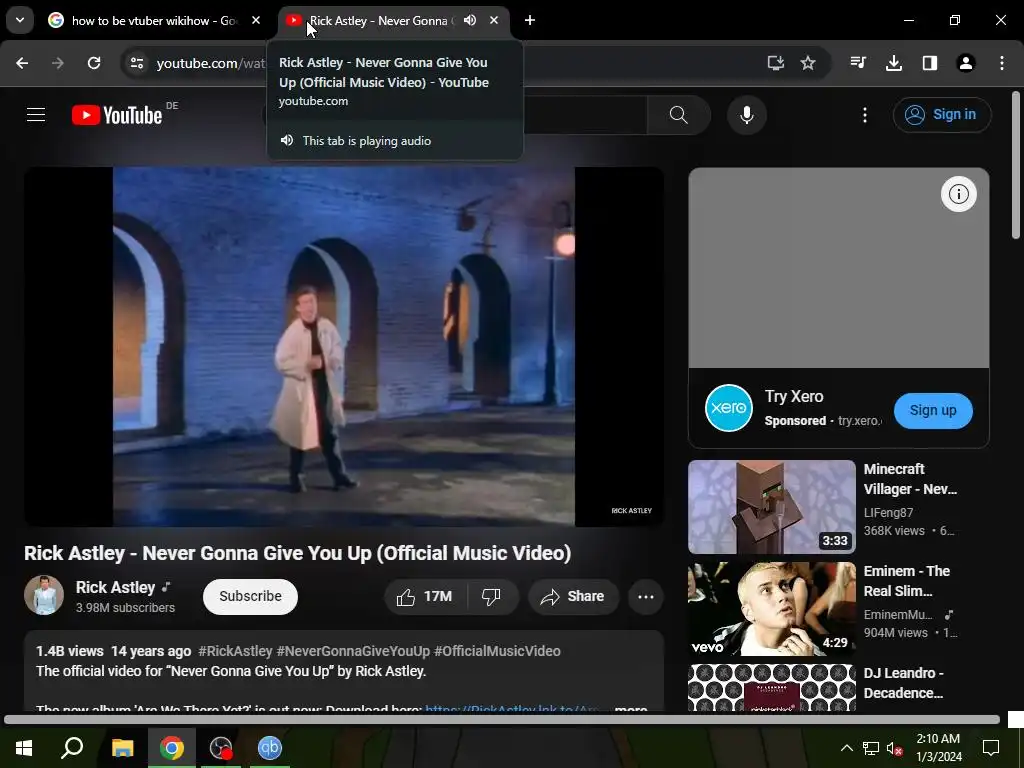
Task: Open a new browser tab
Action: point(530,20)
